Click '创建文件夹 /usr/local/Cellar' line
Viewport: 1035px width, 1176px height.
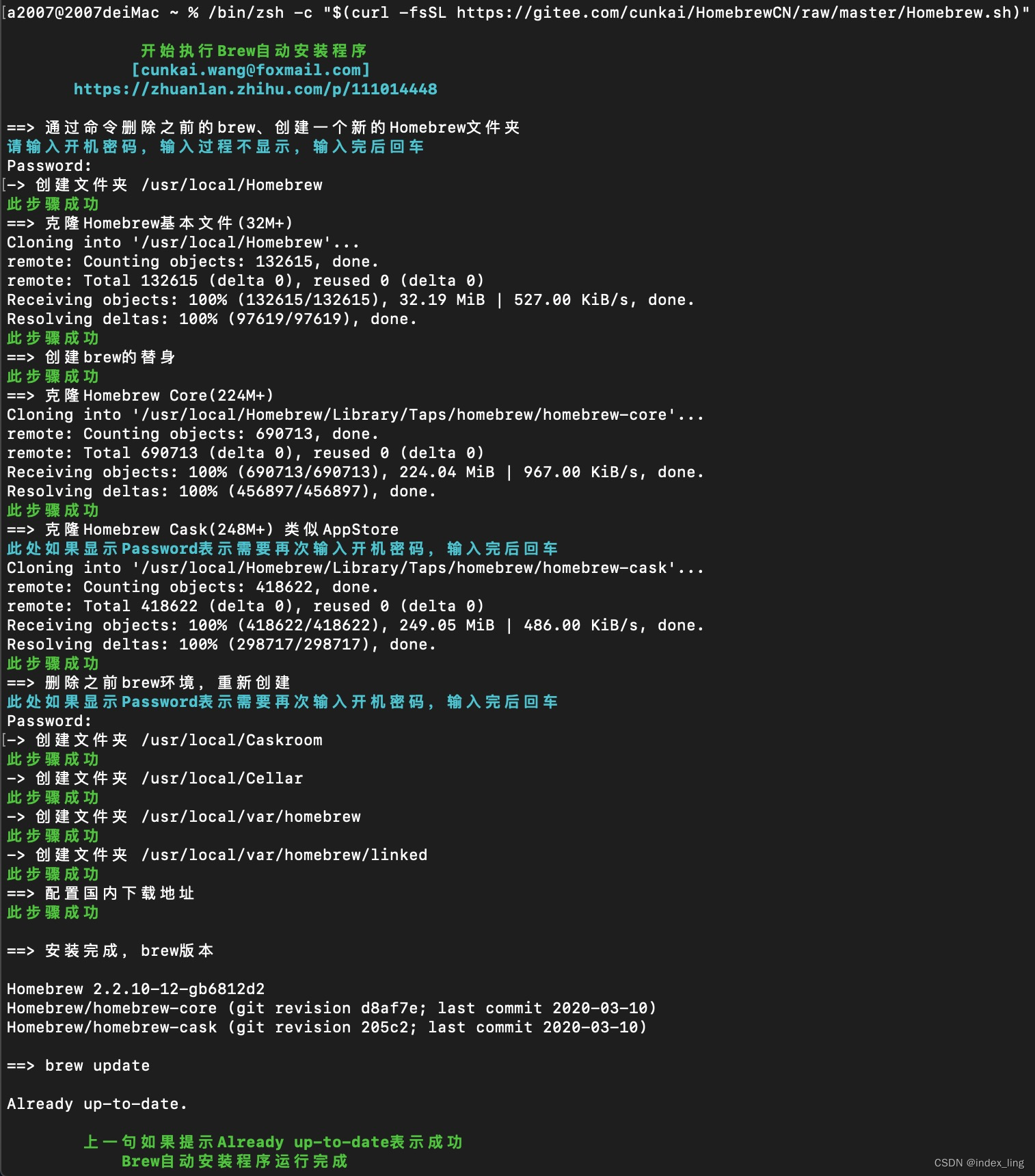coord(155,778)
